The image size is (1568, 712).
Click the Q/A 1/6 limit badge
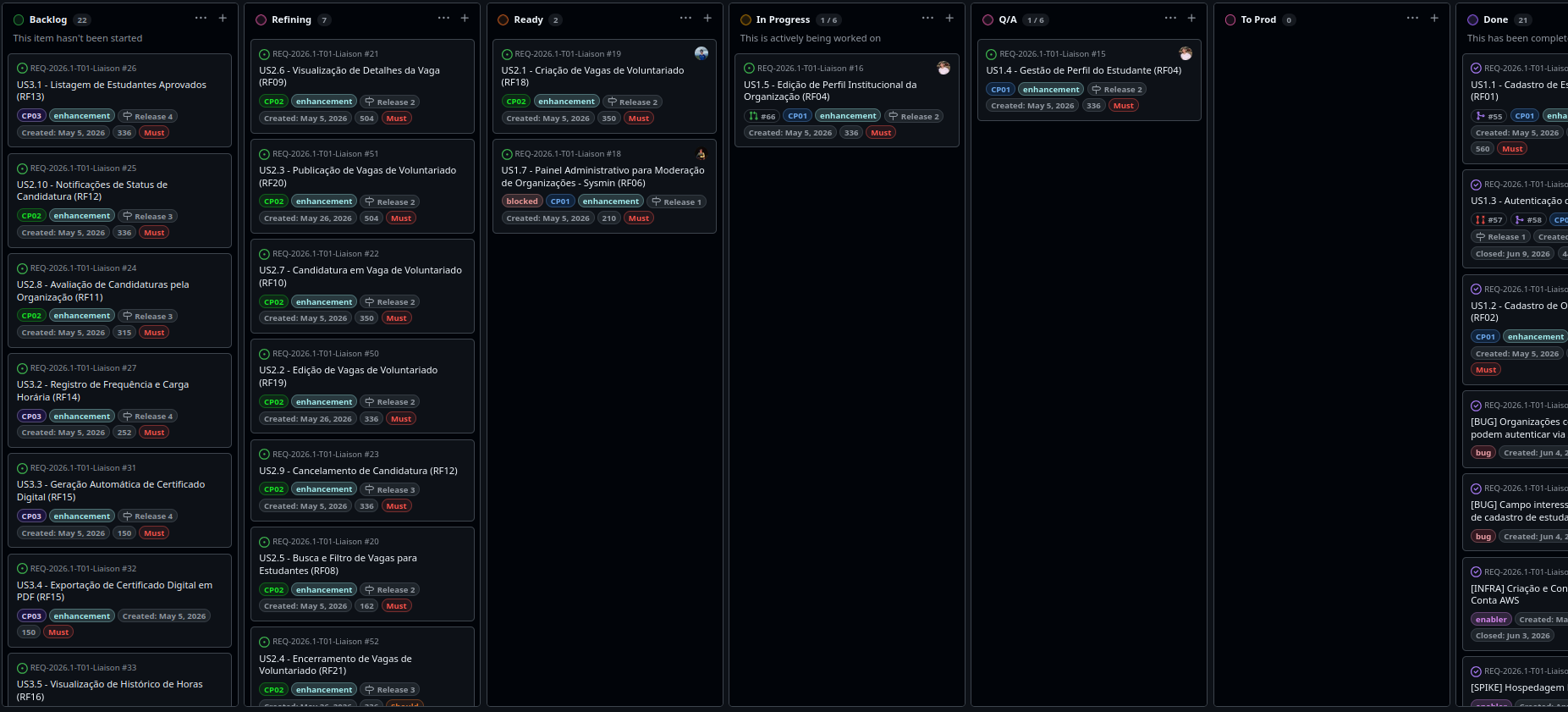(1035, 20)
